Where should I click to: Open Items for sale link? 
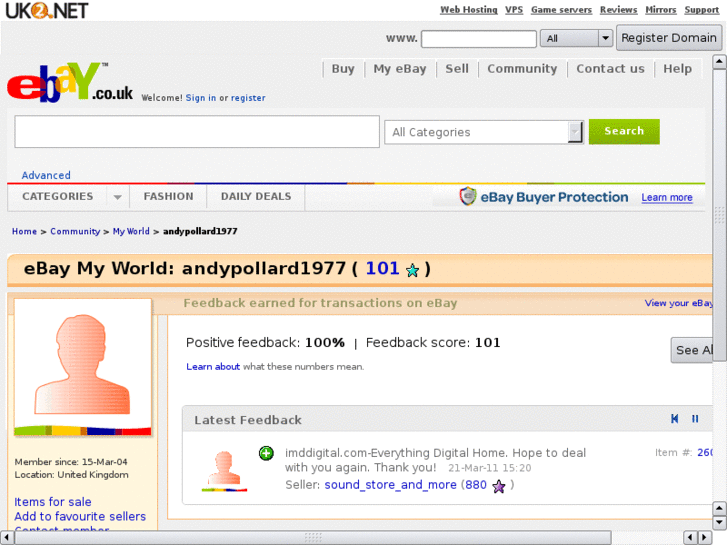click(x=52, y=502)
